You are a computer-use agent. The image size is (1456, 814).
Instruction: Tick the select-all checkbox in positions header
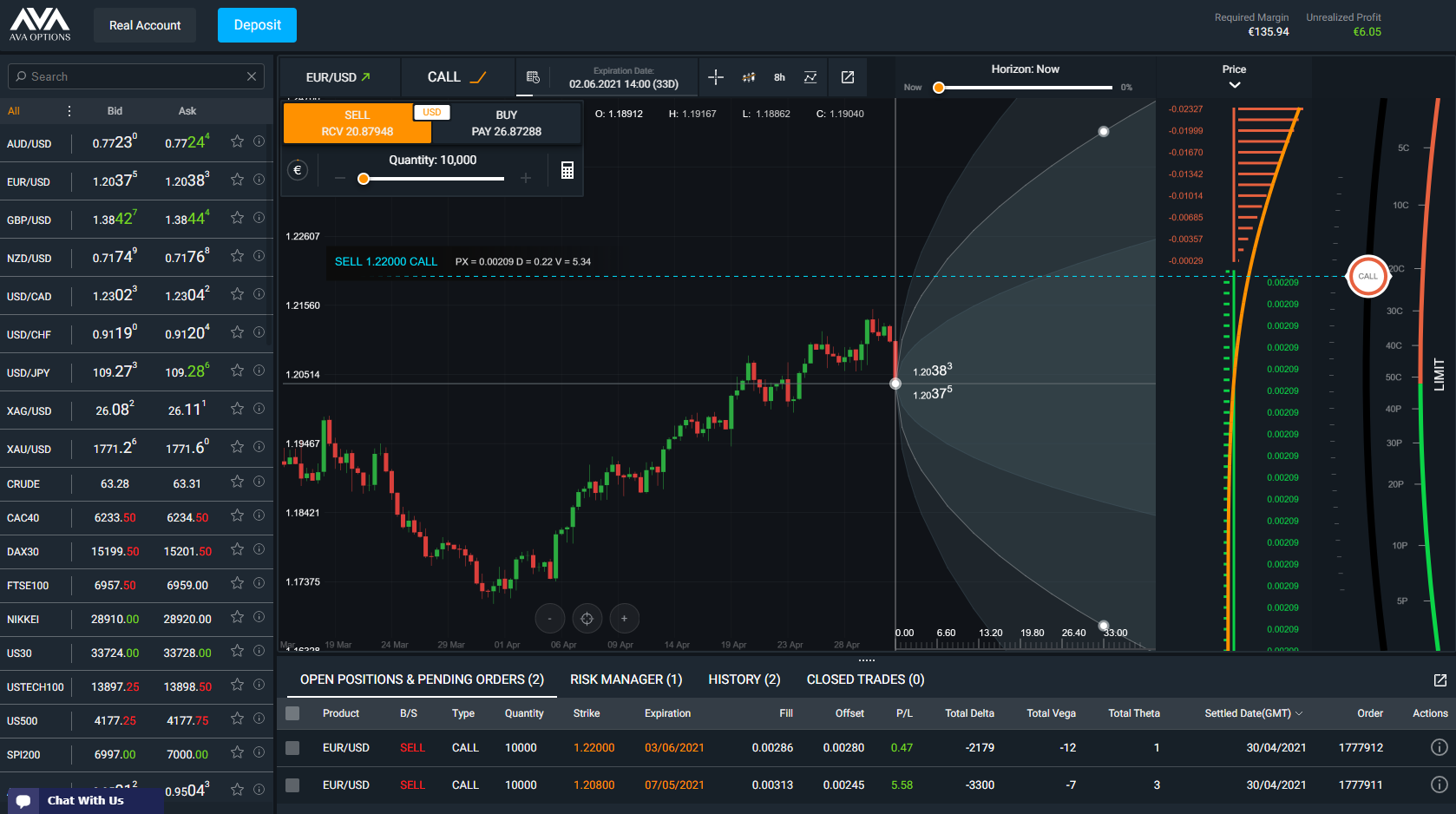click(x=292, y=713)
